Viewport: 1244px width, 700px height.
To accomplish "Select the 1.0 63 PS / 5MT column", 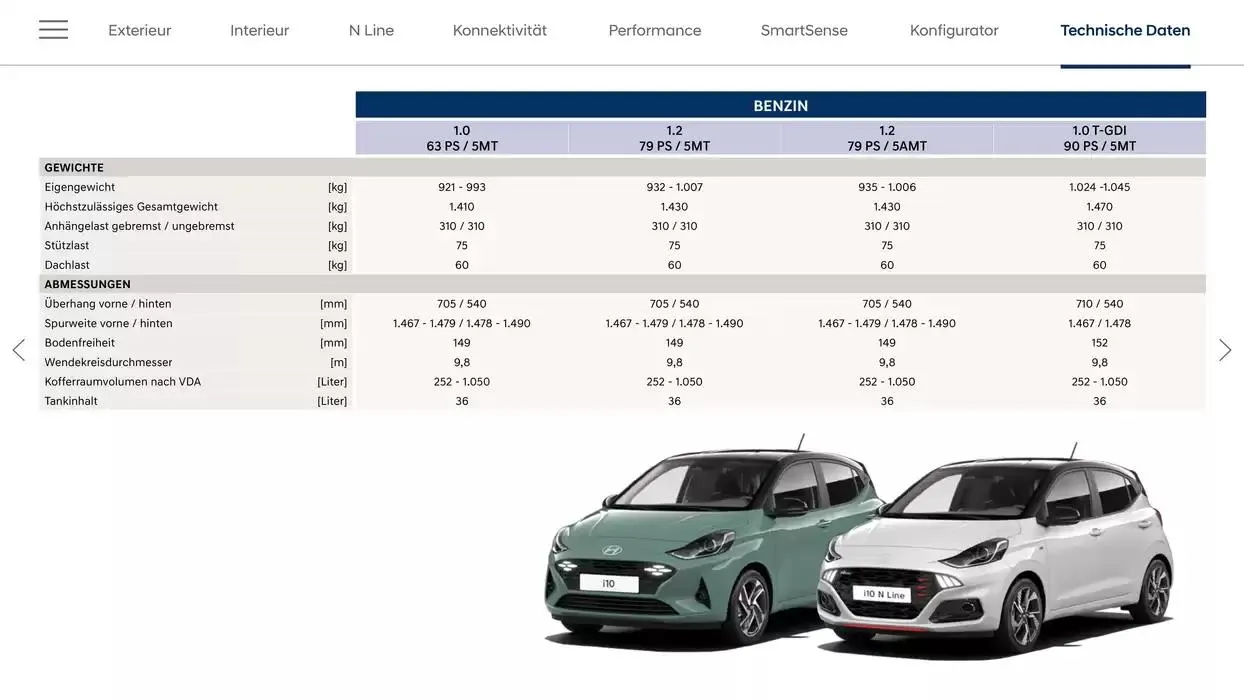I will coord(461,136).
